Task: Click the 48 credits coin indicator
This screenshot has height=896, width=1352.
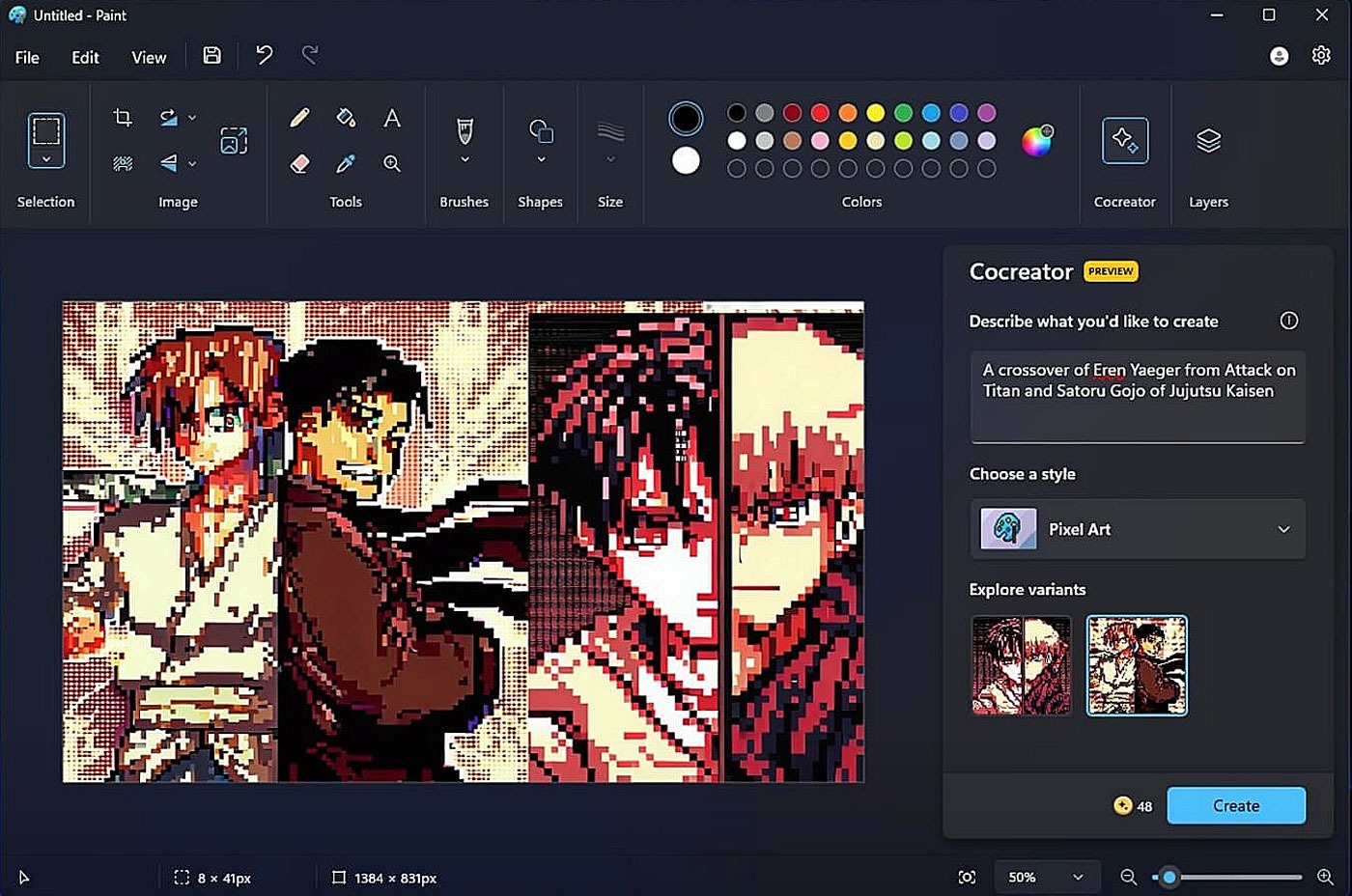Action: 1133,805
